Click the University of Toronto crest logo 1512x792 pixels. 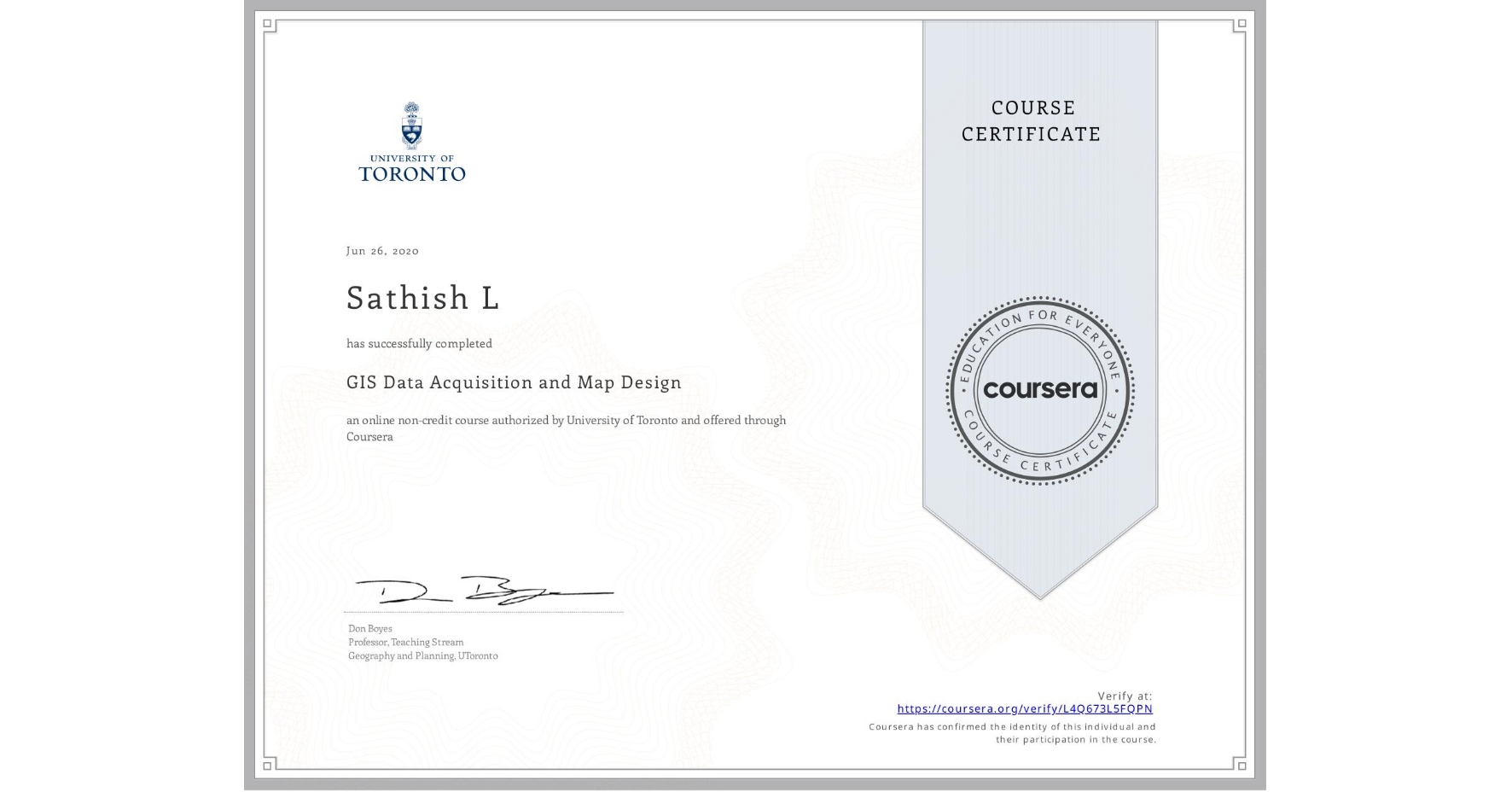point(413,126)
